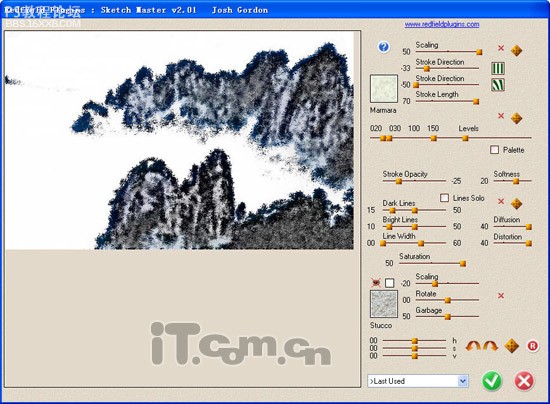Screen dimensions: 550x404
Task: Open the Stucco texture thumbnail selector
Action: pyautogui.click(x=384, y=304)
